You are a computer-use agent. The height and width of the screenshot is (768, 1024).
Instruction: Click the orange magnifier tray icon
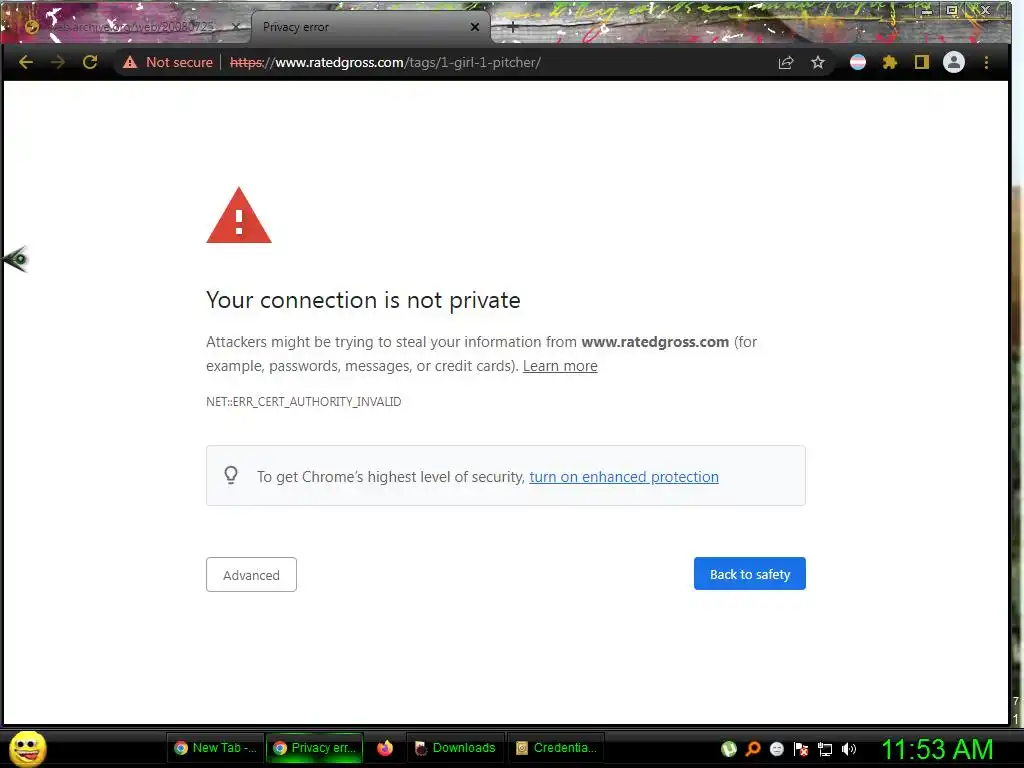click(753, 749)
